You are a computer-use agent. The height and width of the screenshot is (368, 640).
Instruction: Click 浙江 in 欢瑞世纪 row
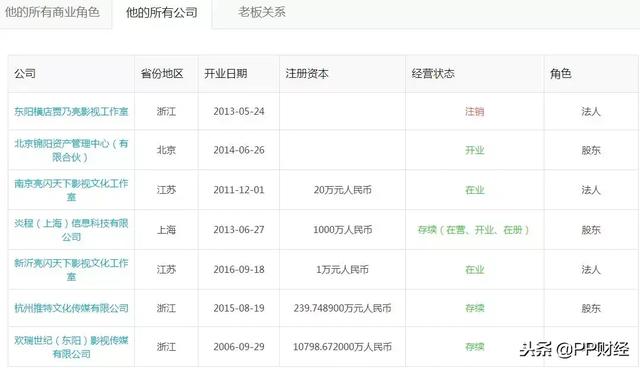166,347
